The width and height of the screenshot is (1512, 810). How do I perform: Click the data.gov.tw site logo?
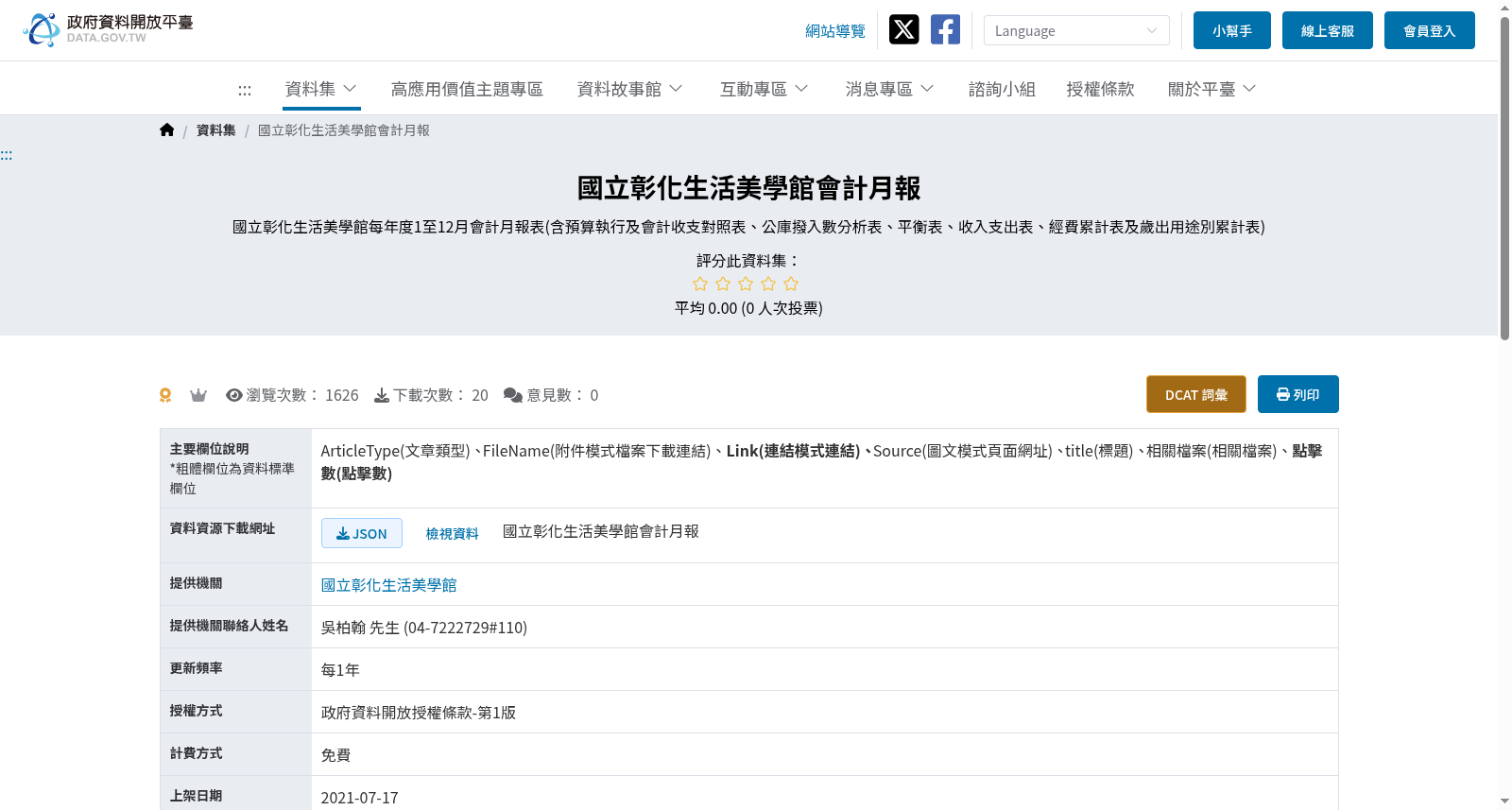pos(108,29)
